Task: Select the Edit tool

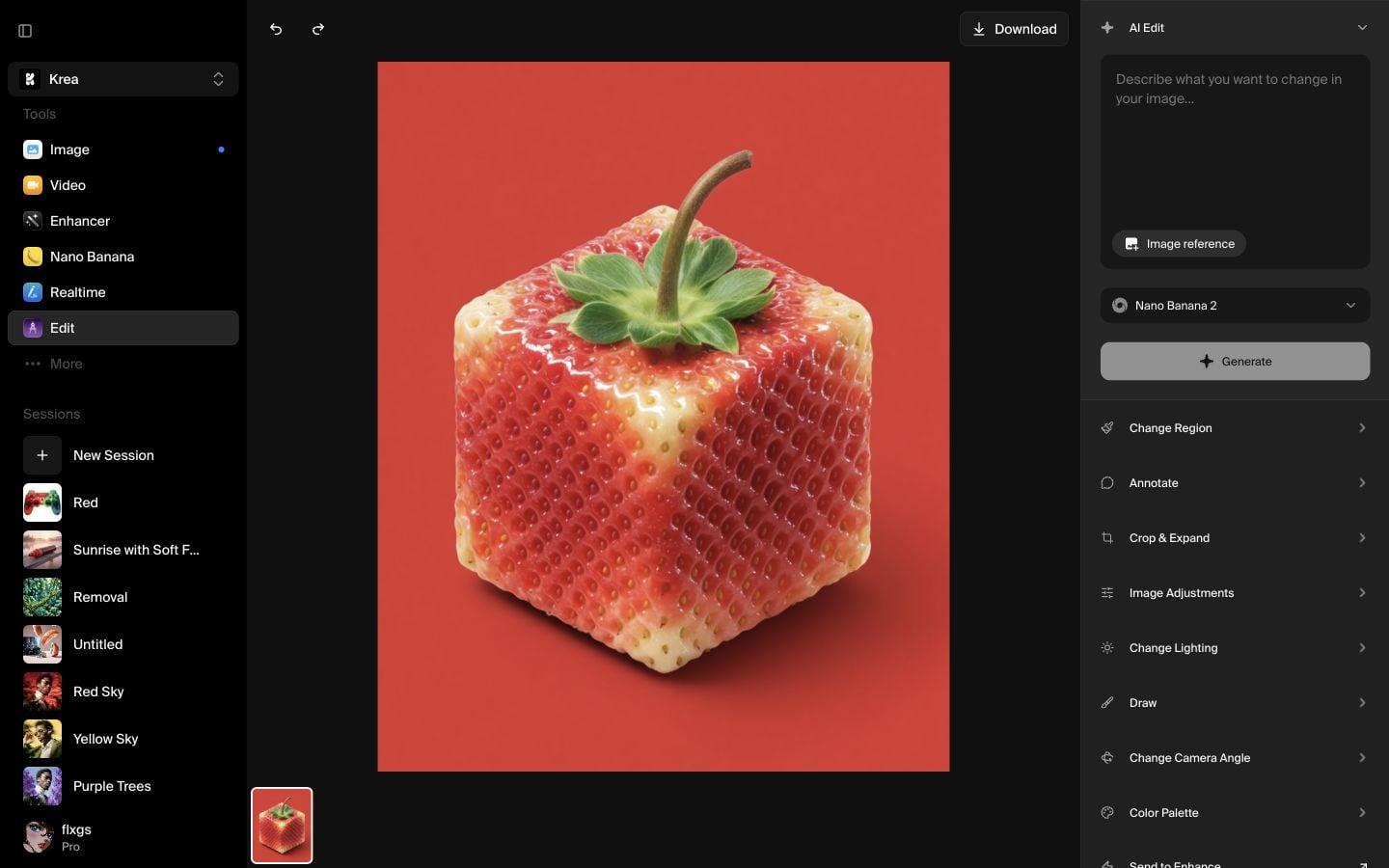Action: (x=123, y=328)
